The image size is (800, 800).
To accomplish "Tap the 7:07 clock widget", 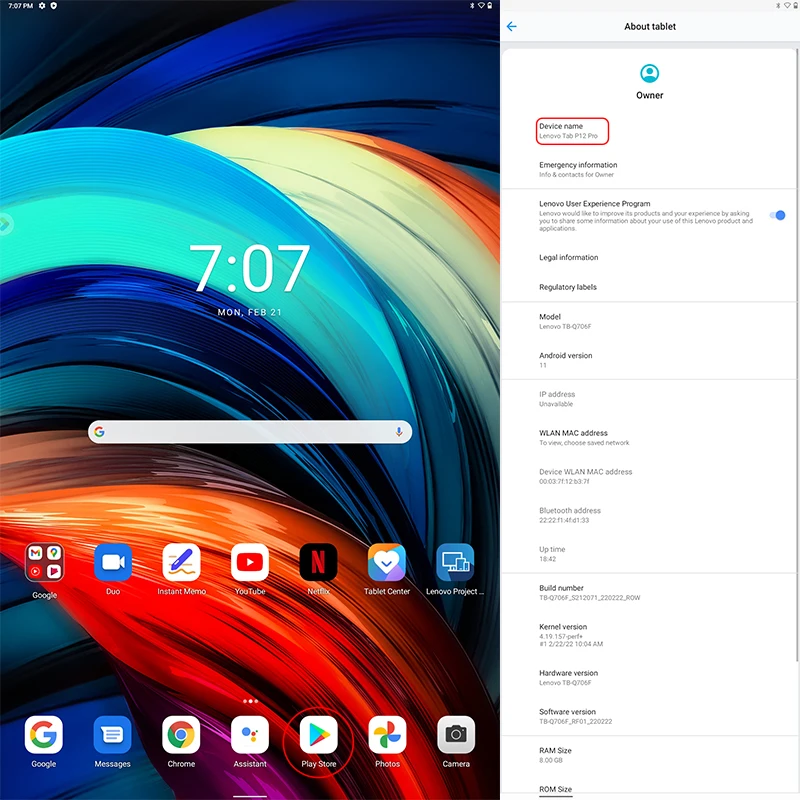I will (x=249, y=268).
